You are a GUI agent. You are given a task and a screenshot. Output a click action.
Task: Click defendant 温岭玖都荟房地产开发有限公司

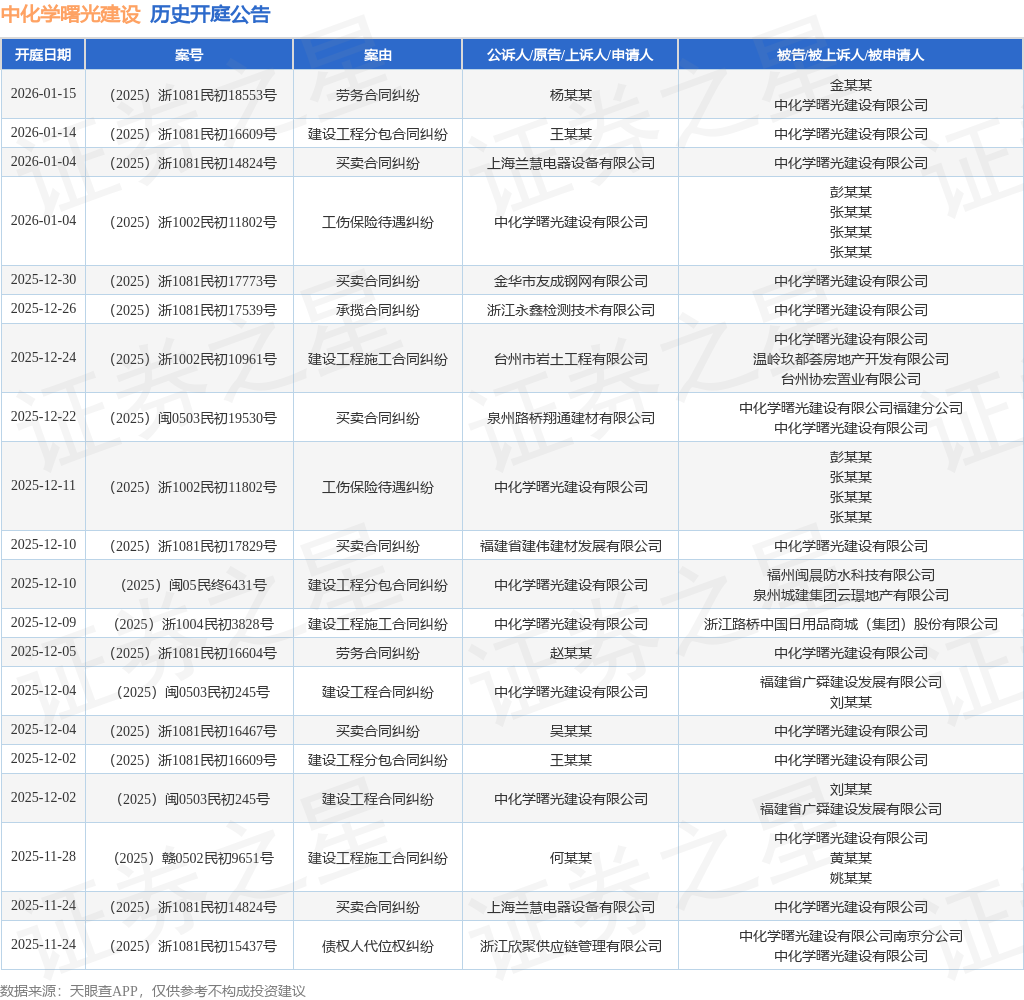click(851, 359)
